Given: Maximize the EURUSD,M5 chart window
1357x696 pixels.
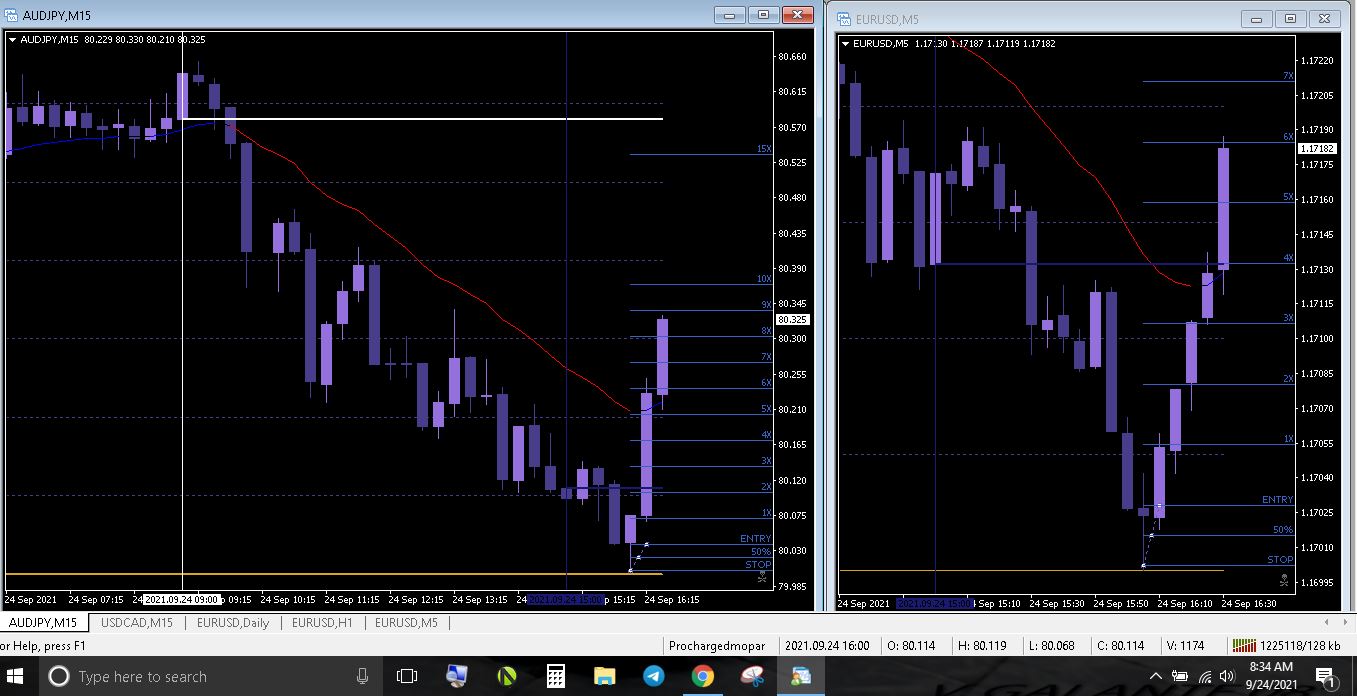Looking at the screenshot, I should click(x=1291, y=18).
